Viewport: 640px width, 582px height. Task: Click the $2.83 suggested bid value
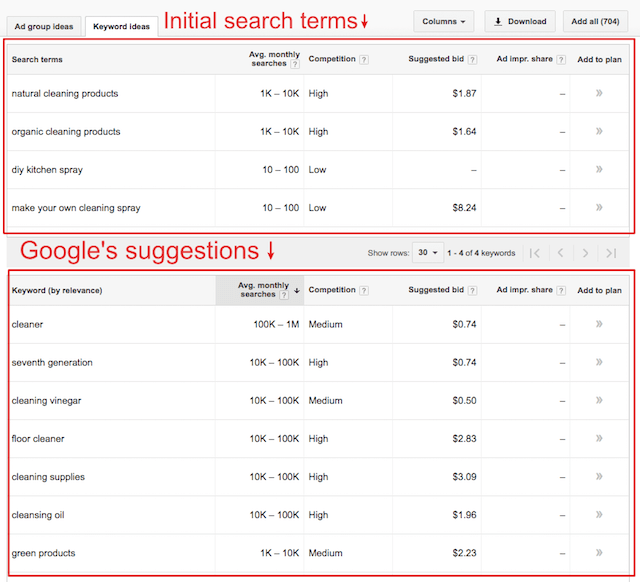pos(464,439)
